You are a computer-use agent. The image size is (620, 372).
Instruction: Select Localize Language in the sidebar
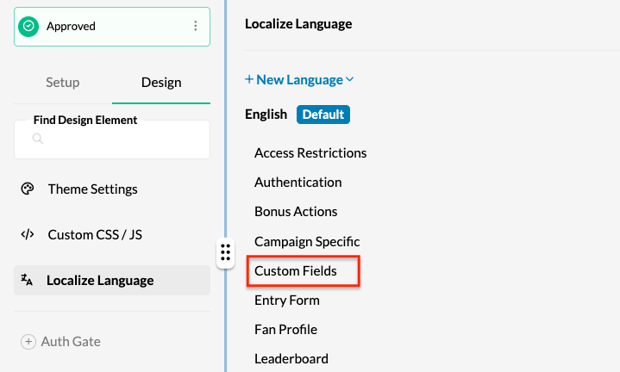112,280
